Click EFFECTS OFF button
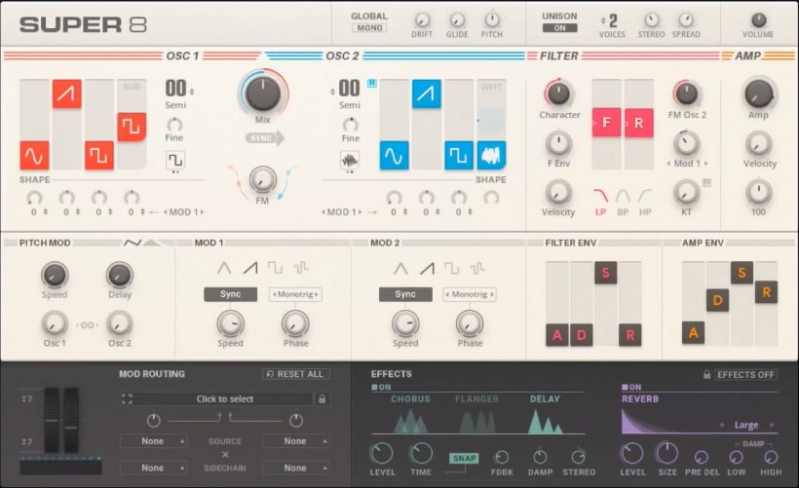This screenshot has height=488, width=799. click(x=746, y=375)
